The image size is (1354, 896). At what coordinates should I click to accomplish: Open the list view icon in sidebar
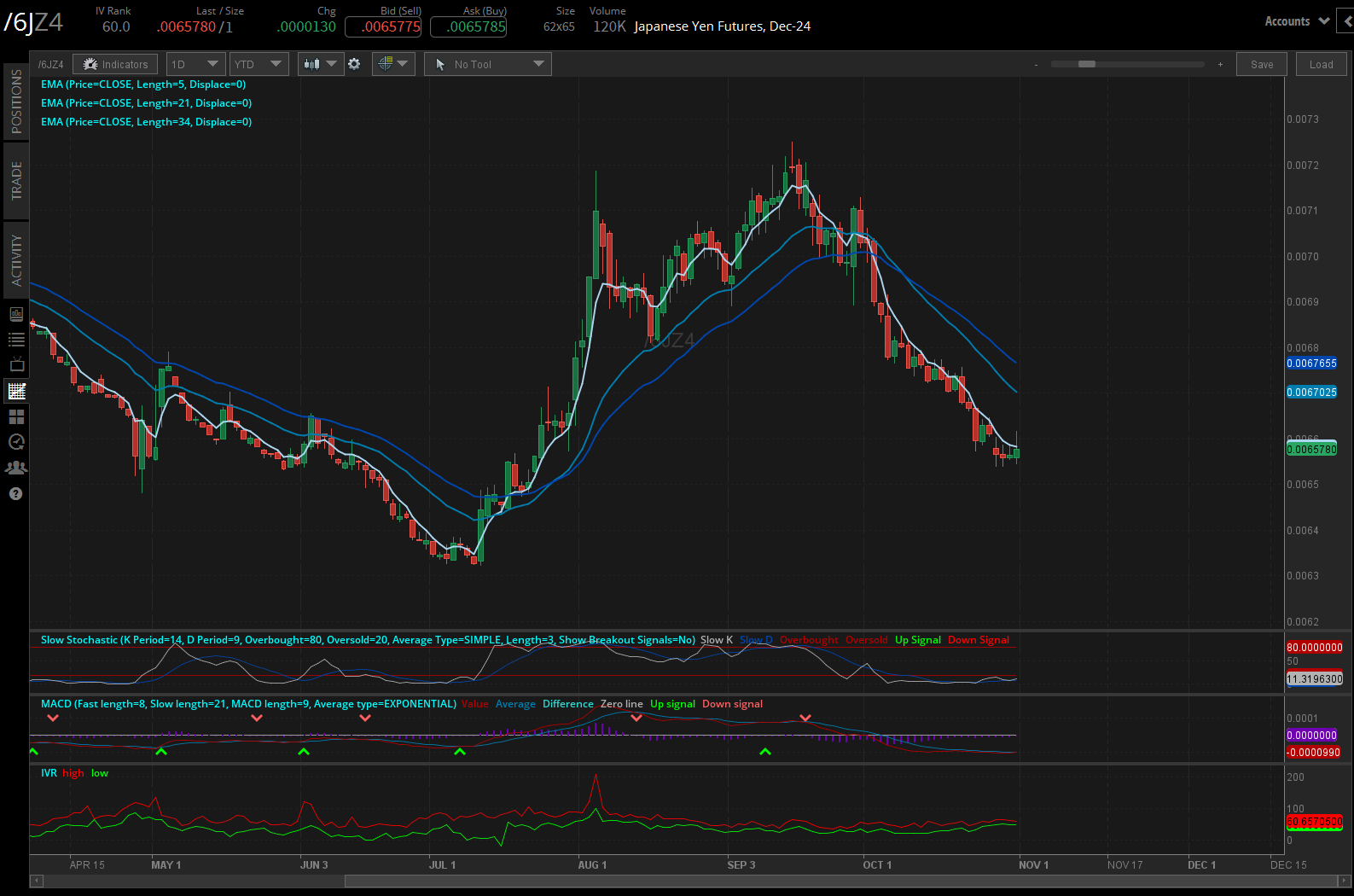click(x=16, y=340)
